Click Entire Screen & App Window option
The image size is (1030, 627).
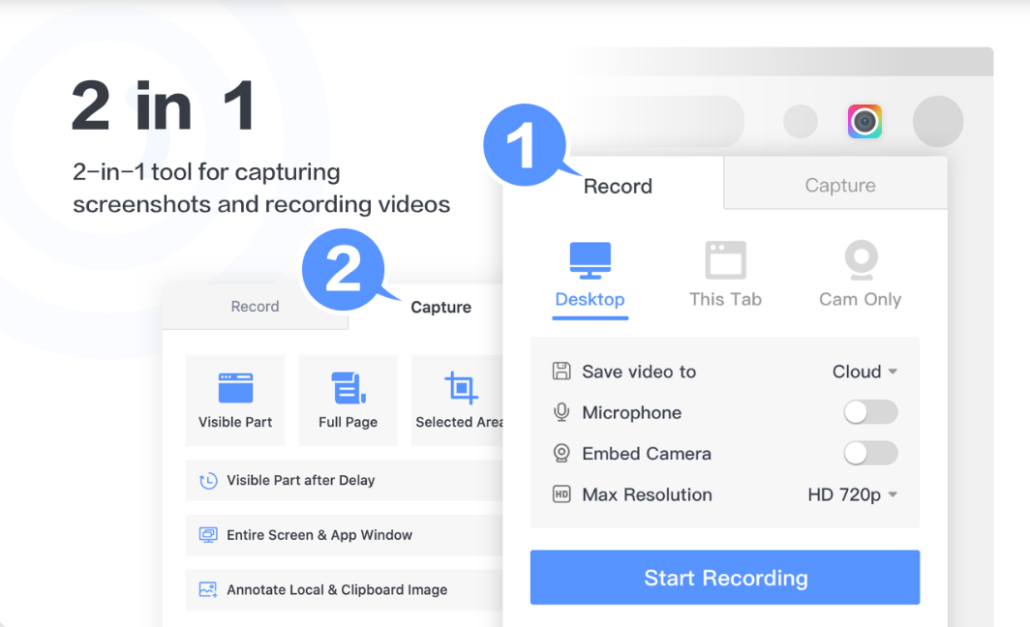tap(344, 535)
